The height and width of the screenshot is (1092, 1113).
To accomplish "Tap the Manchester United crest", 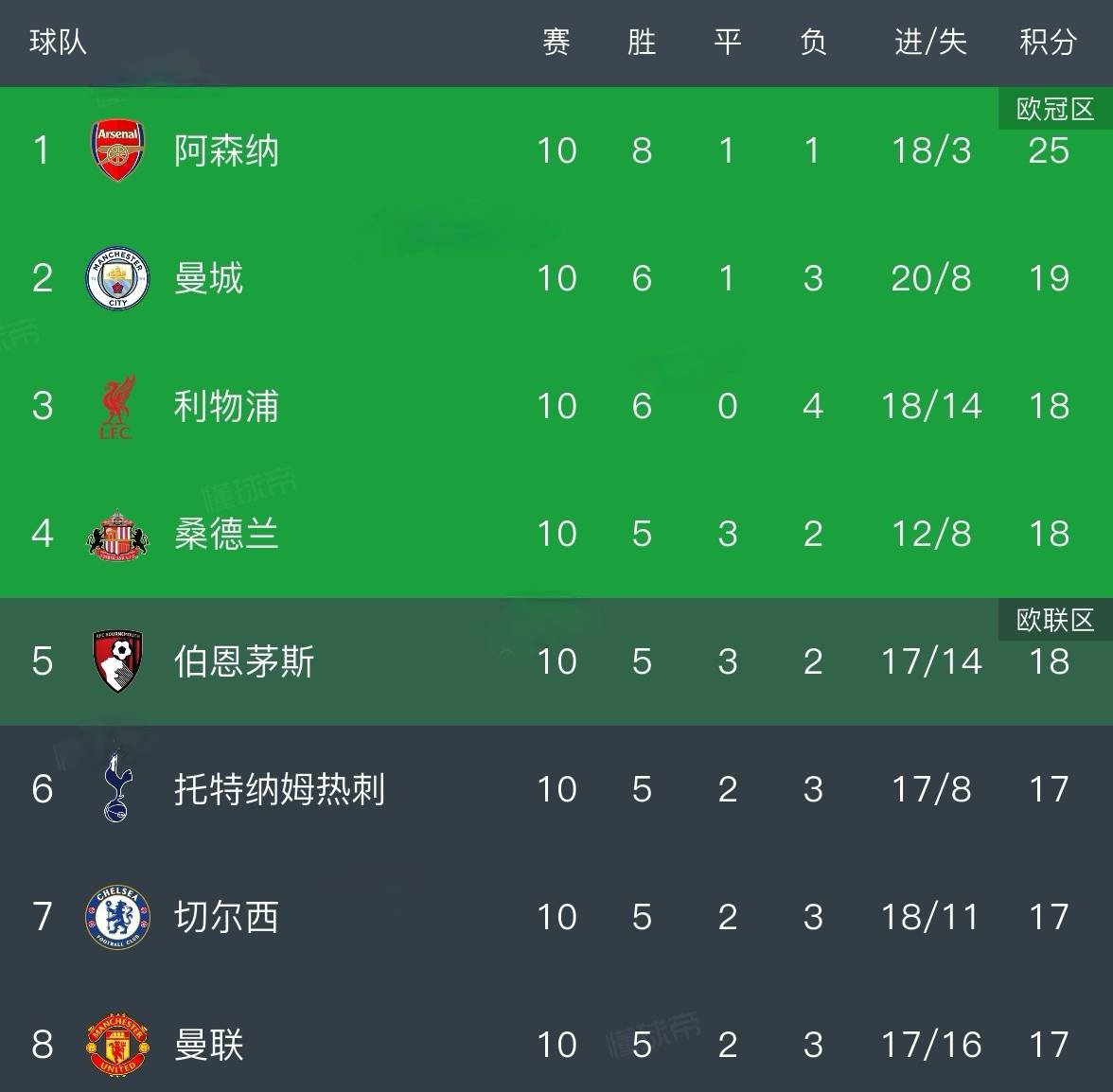I will (117, 1045).
